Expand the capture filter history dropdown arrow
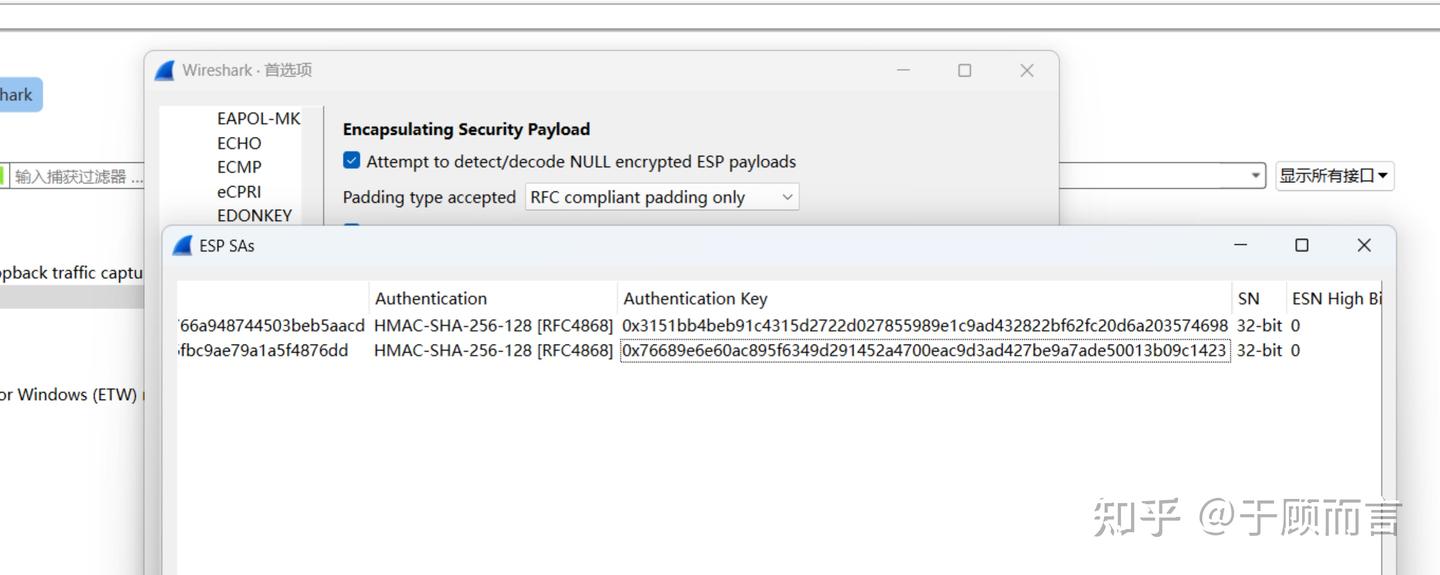Viewport: 1440px width, 575px height. click(1256, 176)
